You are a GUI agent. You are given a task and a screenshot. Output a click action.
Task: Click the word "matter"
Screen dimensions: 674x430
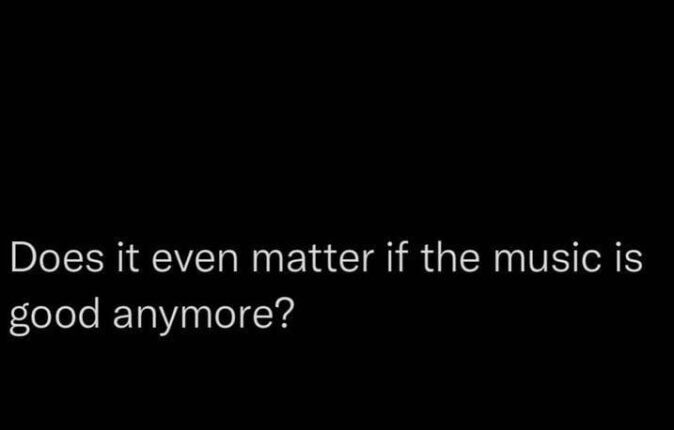click(312, 264)
